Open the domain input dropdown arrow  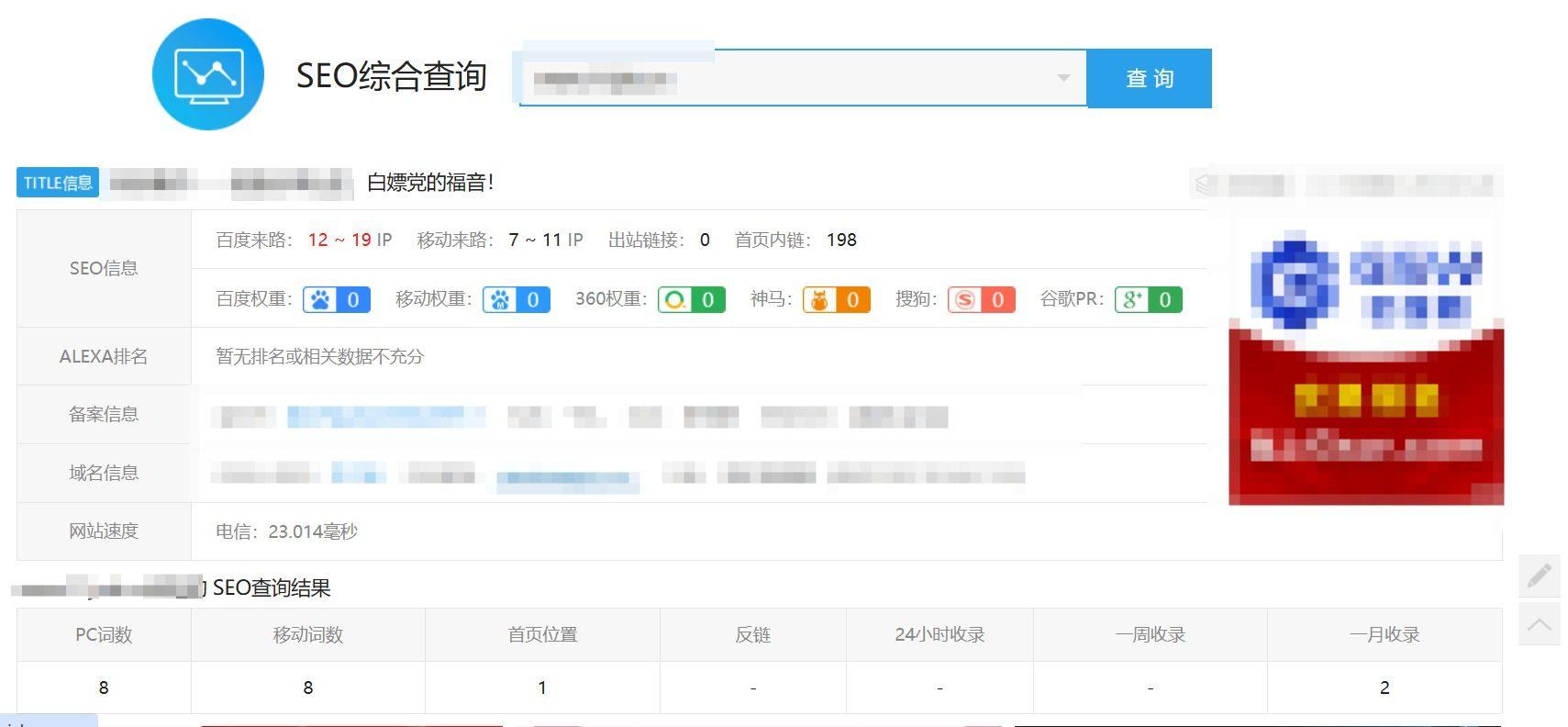[x=1063, y=78]
